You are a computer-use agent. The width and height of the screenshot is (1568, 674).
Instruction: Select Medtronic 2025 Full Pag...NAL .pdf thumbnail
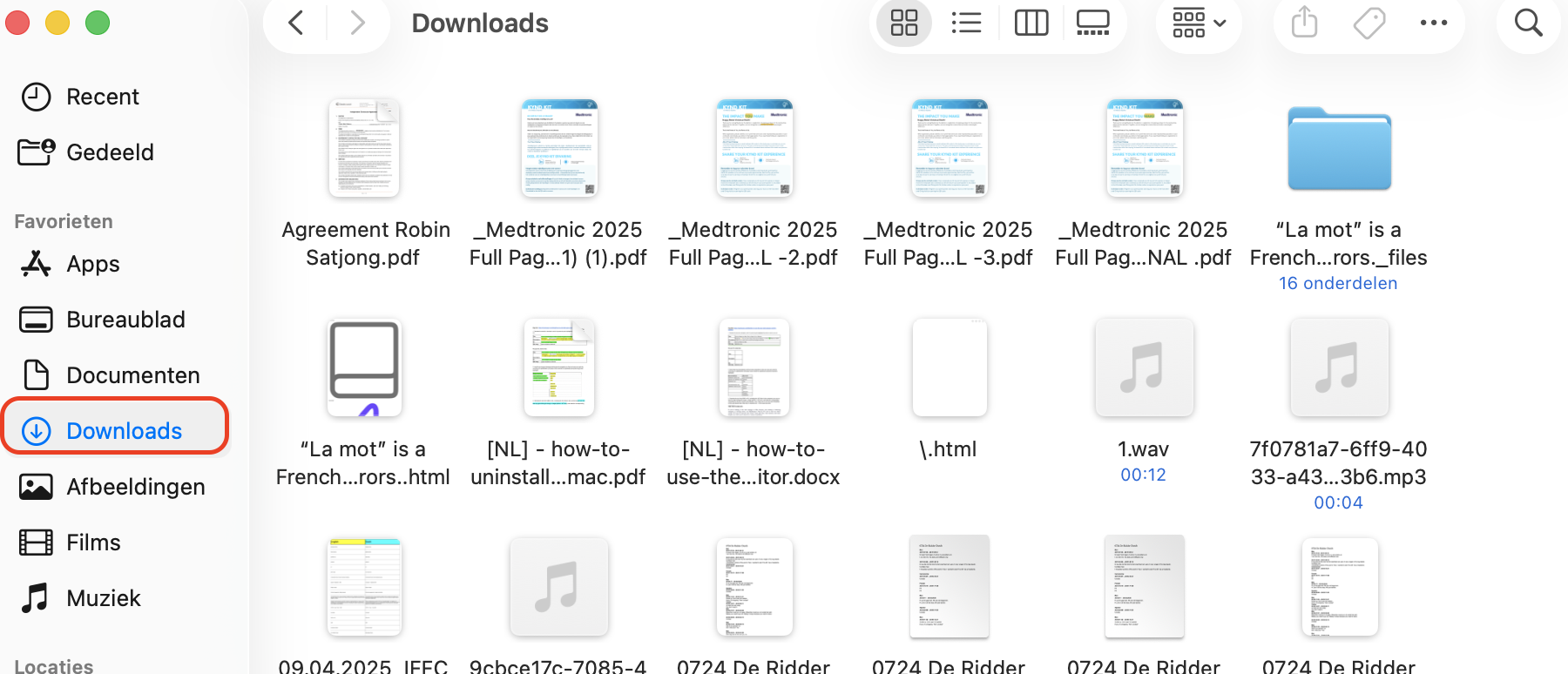click(1145, 148)
